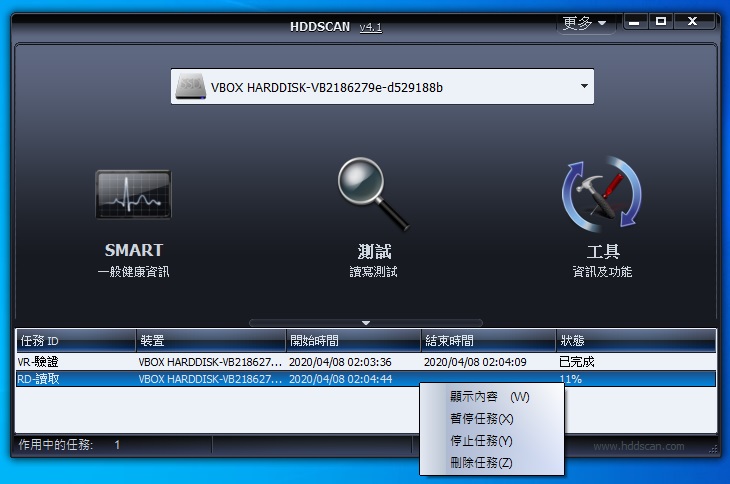
Task: Sort by the 結束時間 column header
Action: click(488, 341)
